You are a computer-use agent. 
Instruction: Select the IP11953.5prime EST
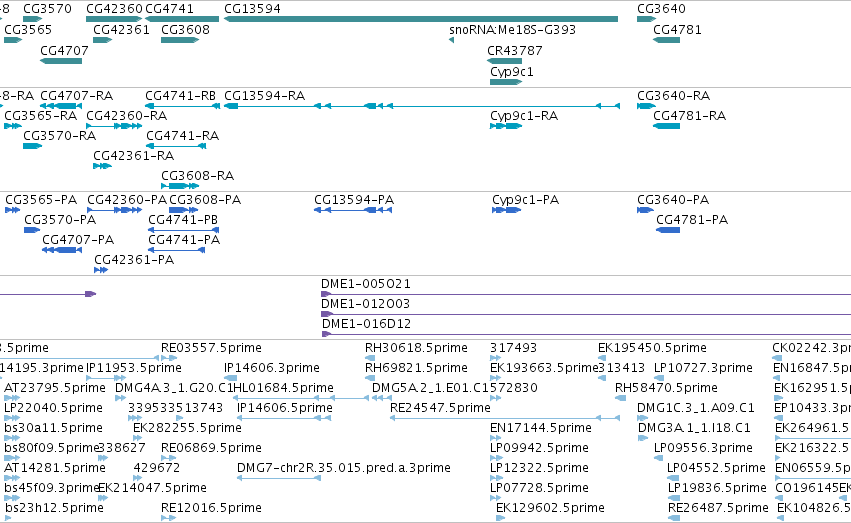(106, 378)
